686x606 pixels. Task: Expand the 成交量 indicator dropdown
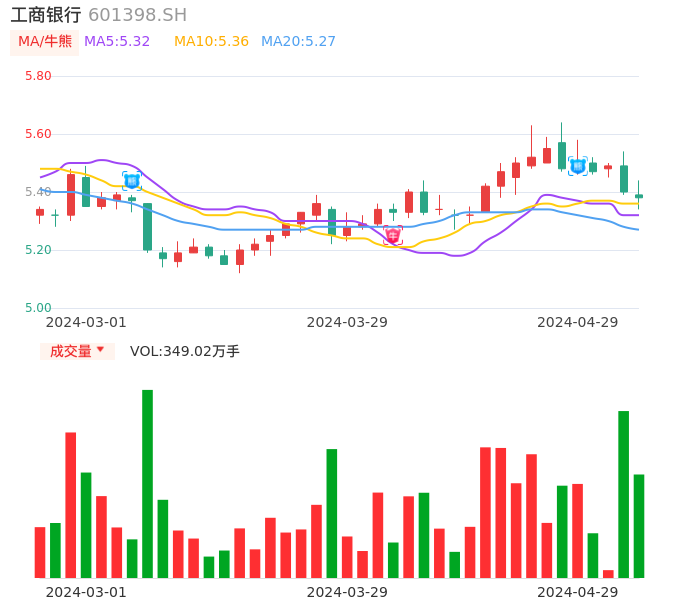(76, 351)
